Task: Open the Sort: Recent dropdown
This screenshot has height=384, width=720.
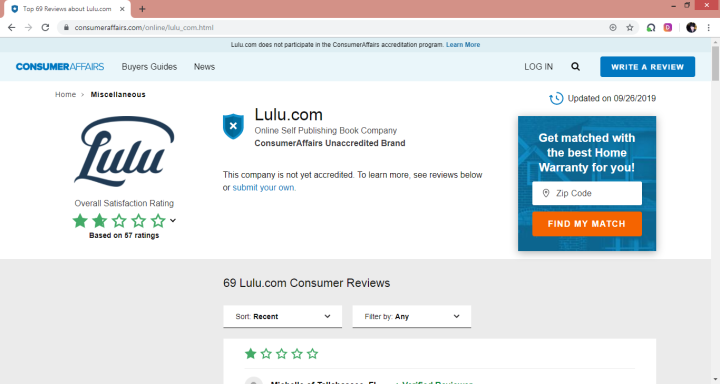Action: 282,316
